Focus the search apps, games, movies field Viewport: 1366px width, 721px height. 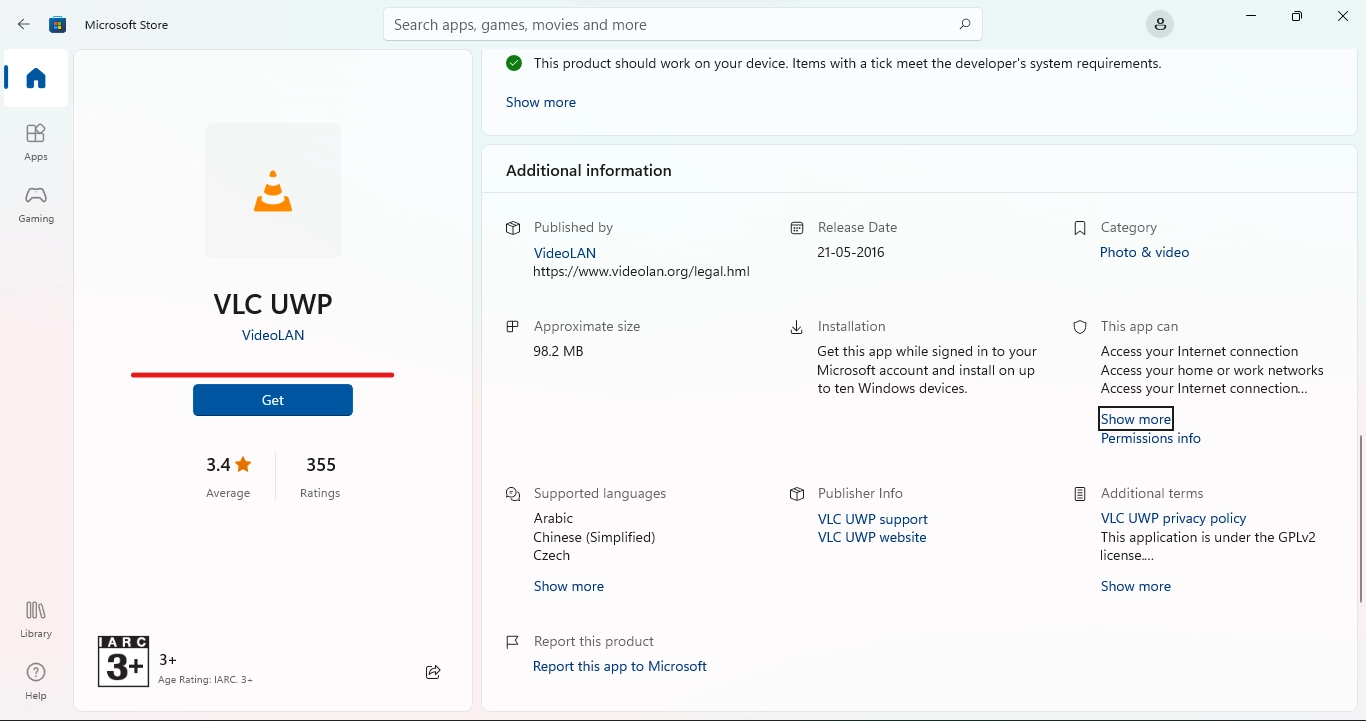pyautogui.click(x=683, y=24)
